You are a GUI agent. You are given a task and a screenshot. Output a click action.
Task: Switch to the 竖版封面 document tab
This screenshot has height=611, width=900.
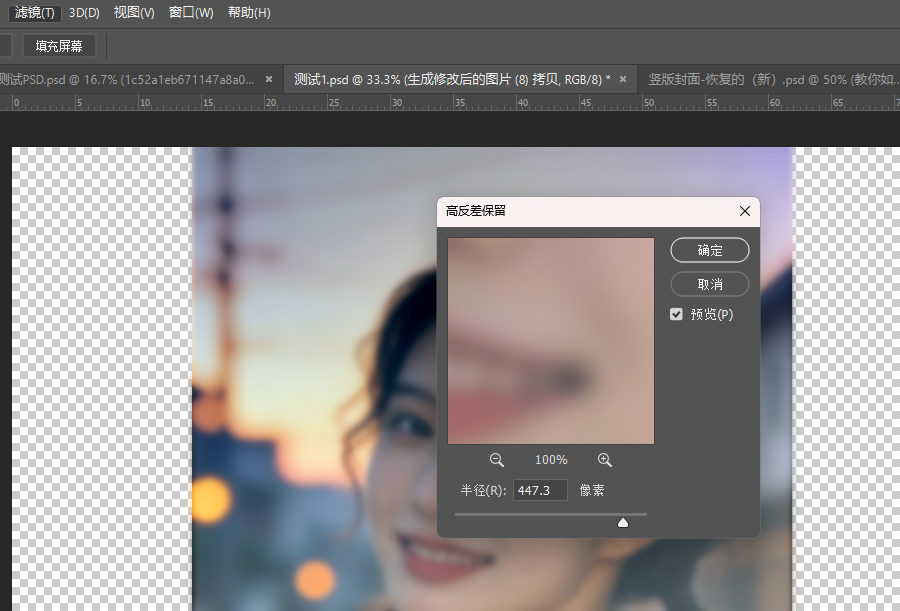pos(770,79)
